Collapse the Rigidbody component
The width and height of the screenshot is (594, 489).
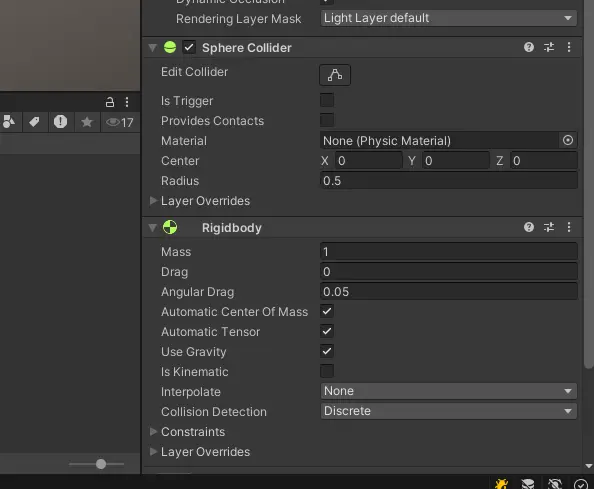(x=153, y=228)
